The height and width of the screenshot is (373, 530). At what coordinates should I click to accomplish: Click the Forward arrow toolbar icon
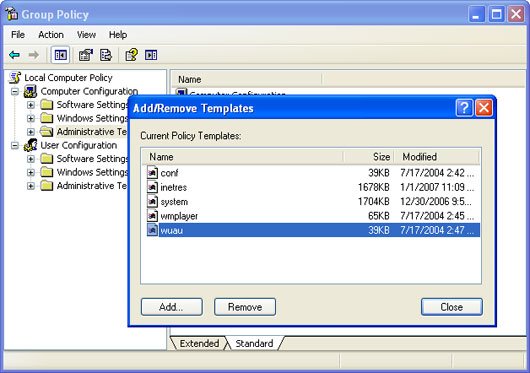(33, 55)
